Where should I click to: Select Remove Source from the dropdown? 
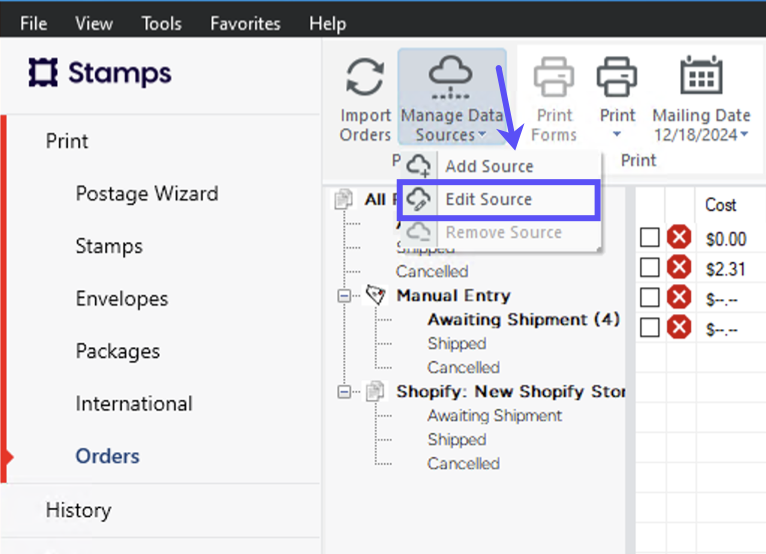coord(501,233)
